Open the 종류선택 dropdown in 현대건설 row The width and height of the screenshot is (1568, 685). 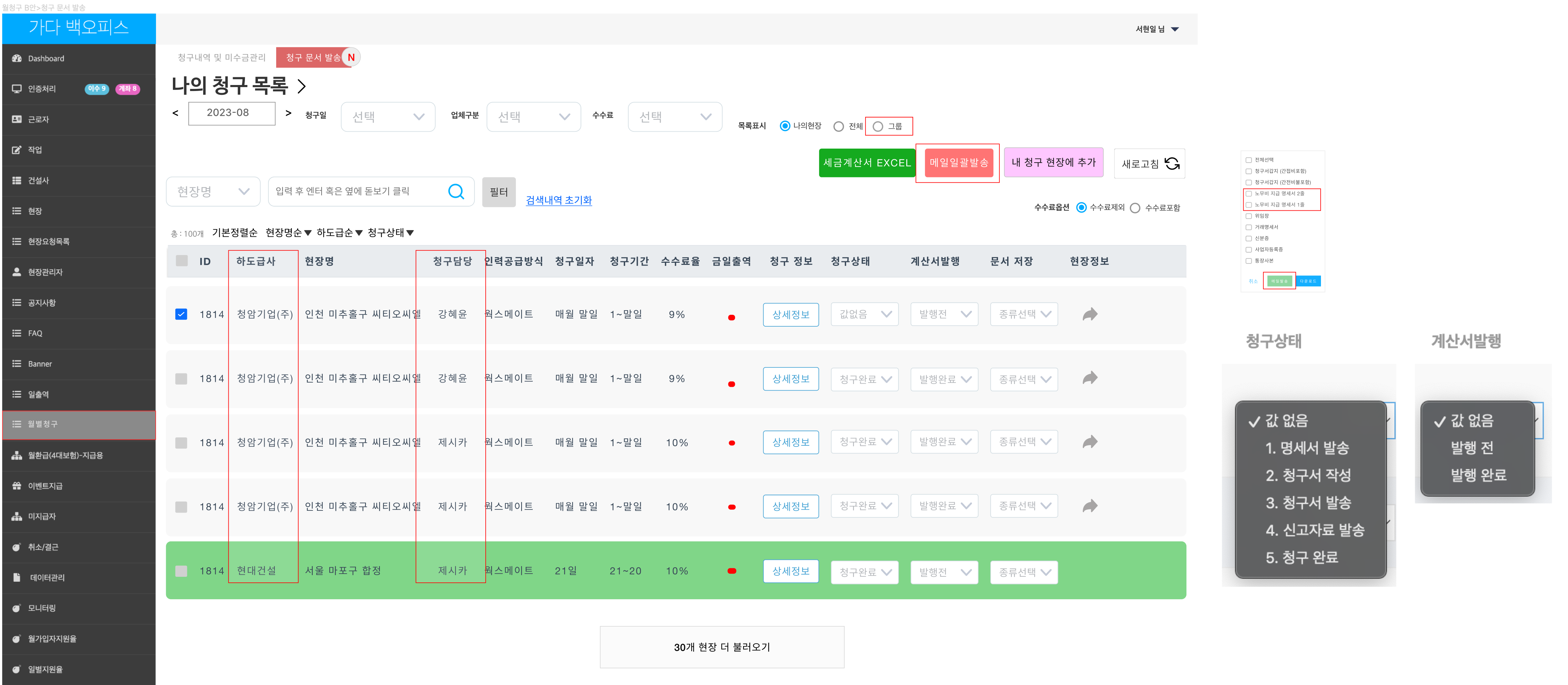(1024, 573)
